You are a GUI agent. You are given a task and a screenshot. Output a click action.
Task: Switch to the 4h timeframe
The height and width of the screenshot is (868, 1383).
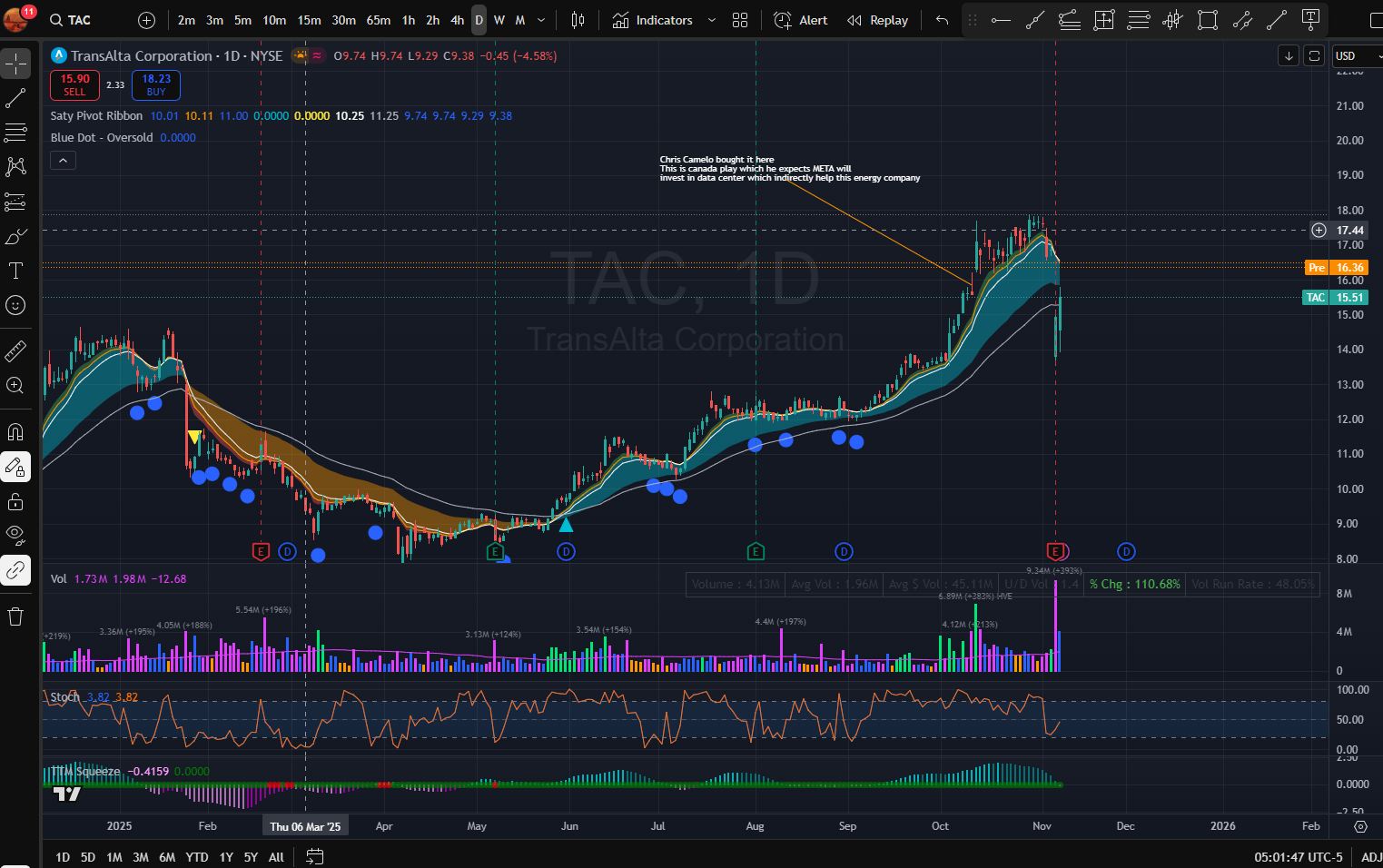tap(458, 20)
